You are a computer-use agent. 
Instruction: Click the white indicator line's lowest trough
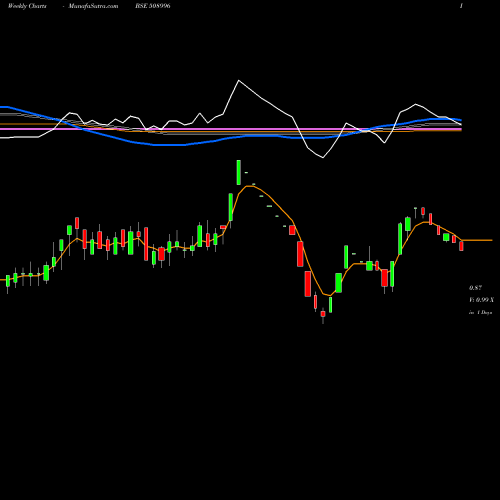(323, 157)
